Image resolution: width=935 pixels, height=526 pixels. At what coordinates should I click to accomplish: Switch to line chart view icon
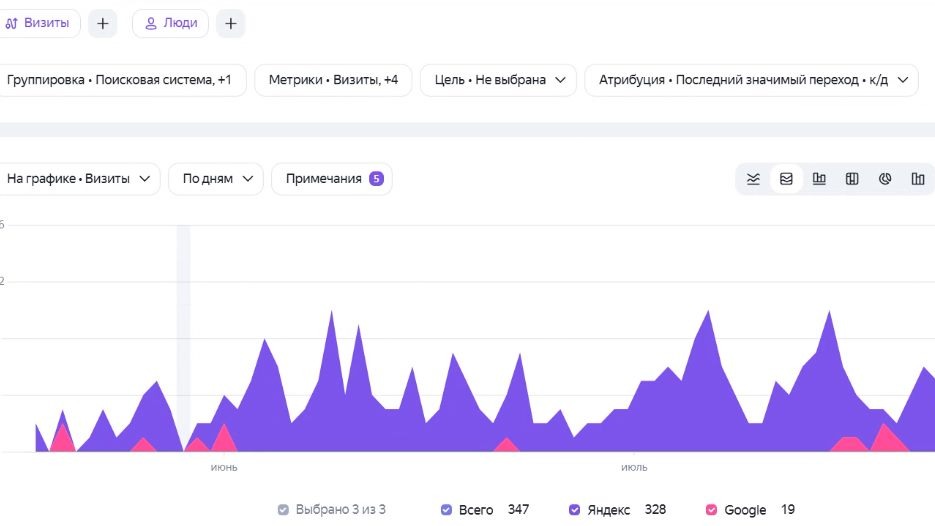click(x=753, y=179)
